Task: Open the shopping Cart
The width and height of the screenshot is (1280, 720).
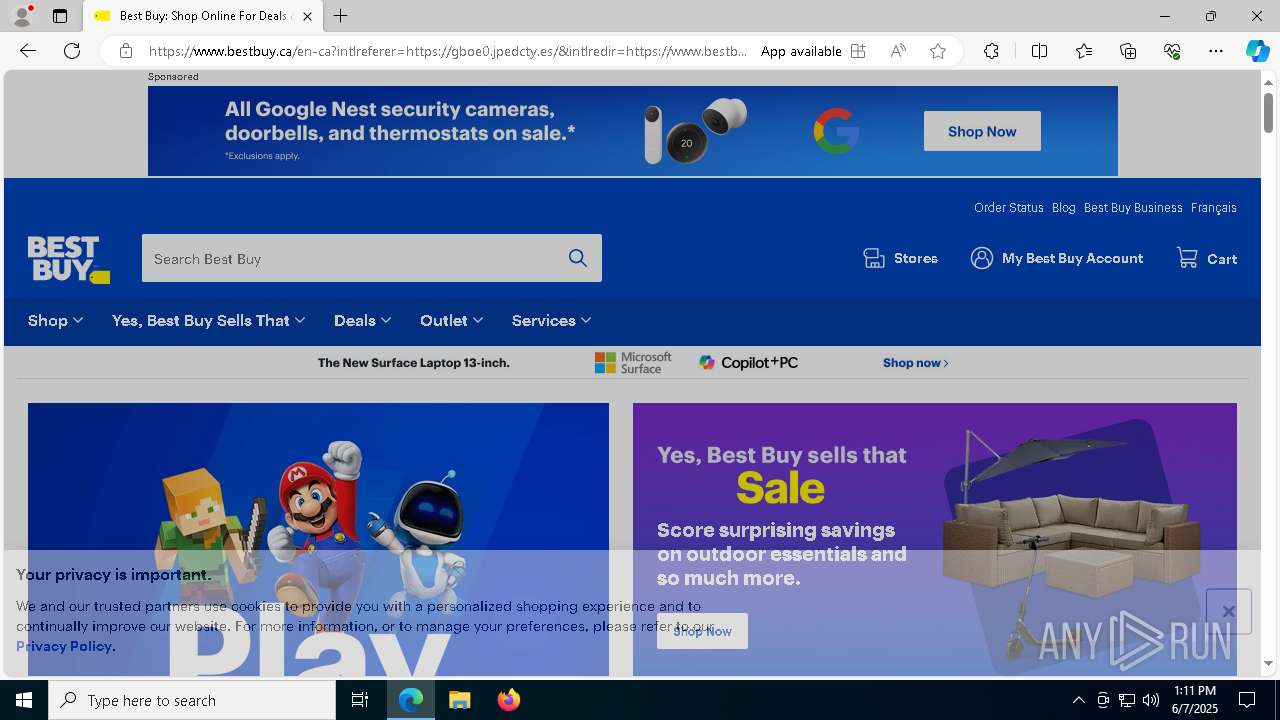Action: pos(1207,258)
